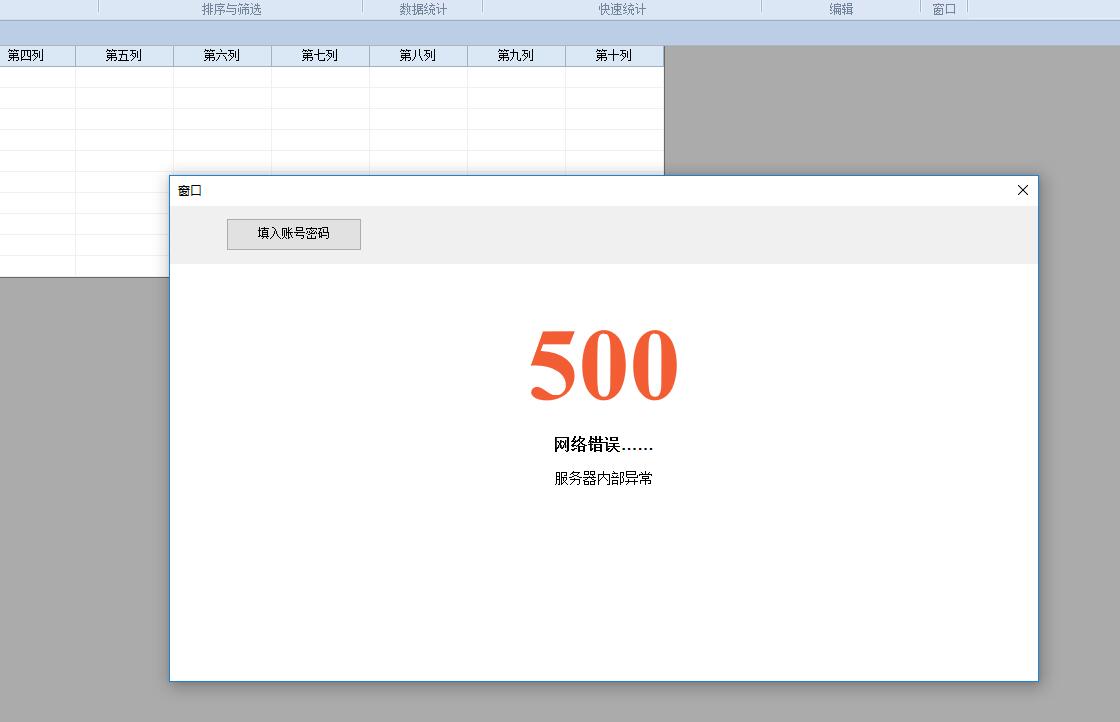Image resolution: width=1120 pixels, height=722 pixels.
Task: Open the 数据统计 ribbon menu
Action: pos(422,8)
